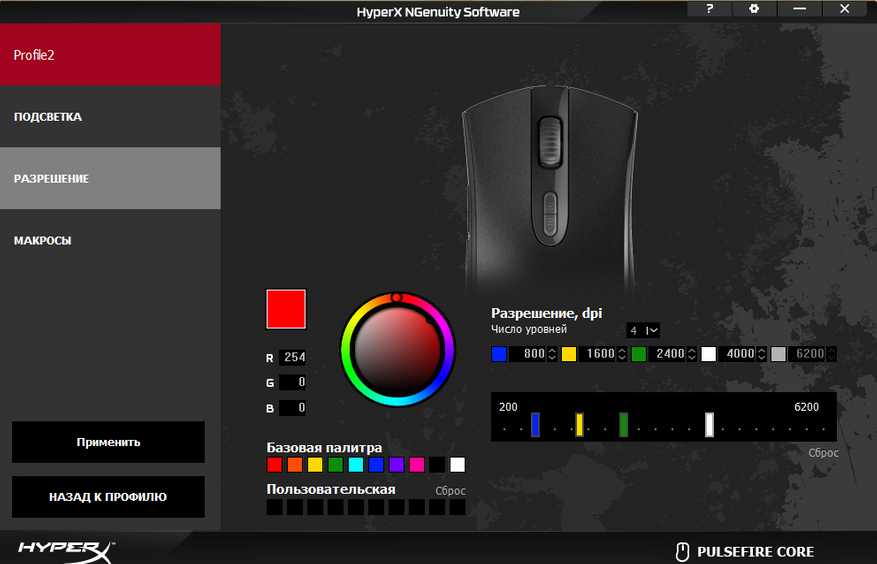The height and width of the screenshot is (564, 877).
Task: Click the DPI button on mouse image
Action: click(x=550, y=213)
